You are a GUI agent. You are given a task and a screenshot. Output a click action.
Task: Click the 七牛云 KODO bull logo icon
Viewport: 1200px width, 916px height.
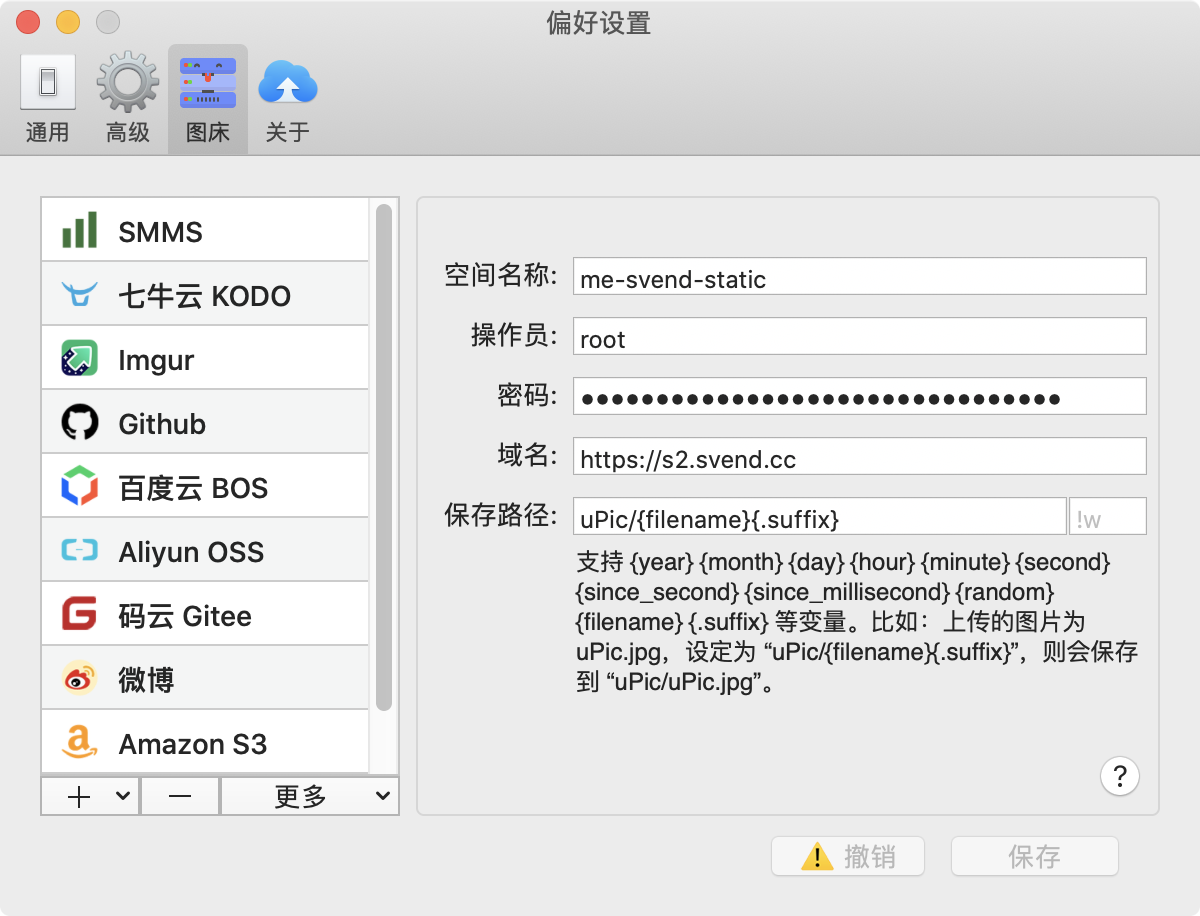click(x=80, y=295)
